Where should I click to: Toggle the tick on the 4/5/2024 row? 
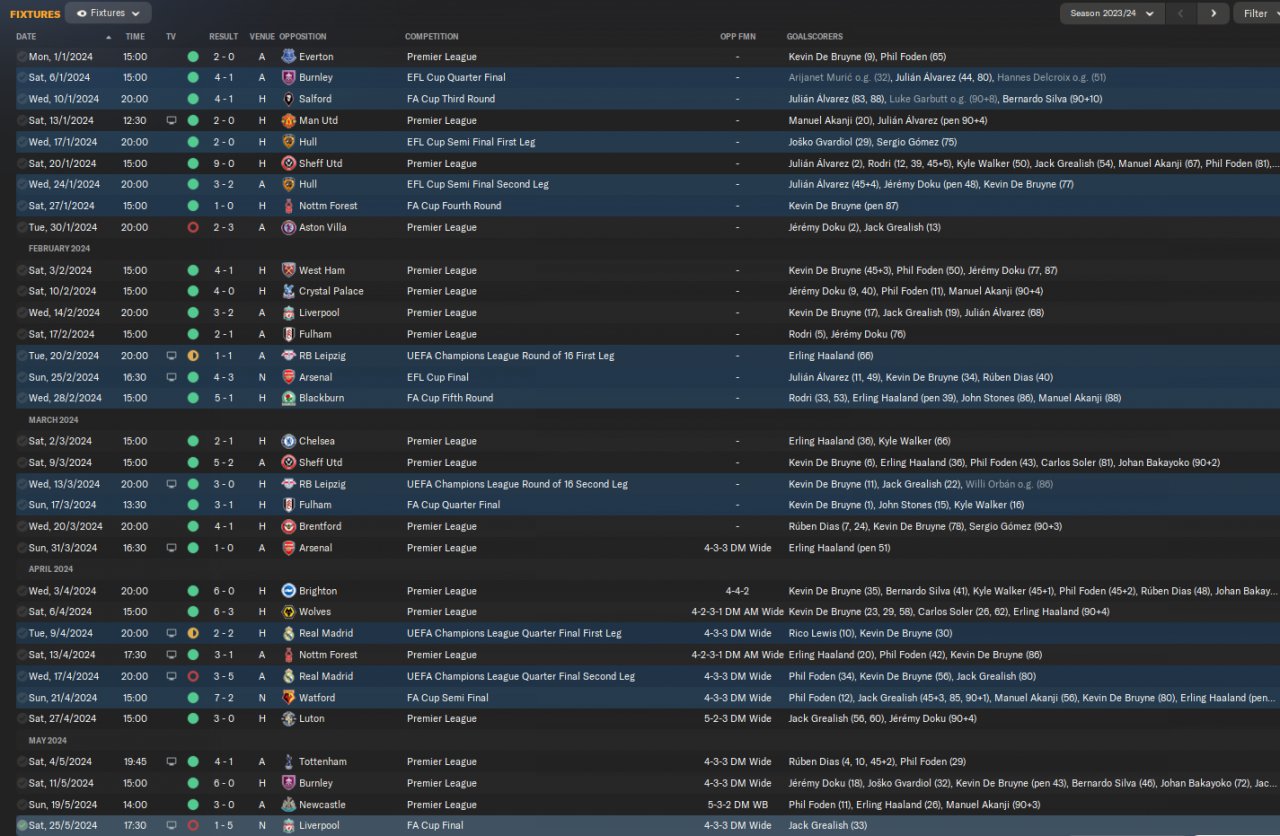[22, 762]
